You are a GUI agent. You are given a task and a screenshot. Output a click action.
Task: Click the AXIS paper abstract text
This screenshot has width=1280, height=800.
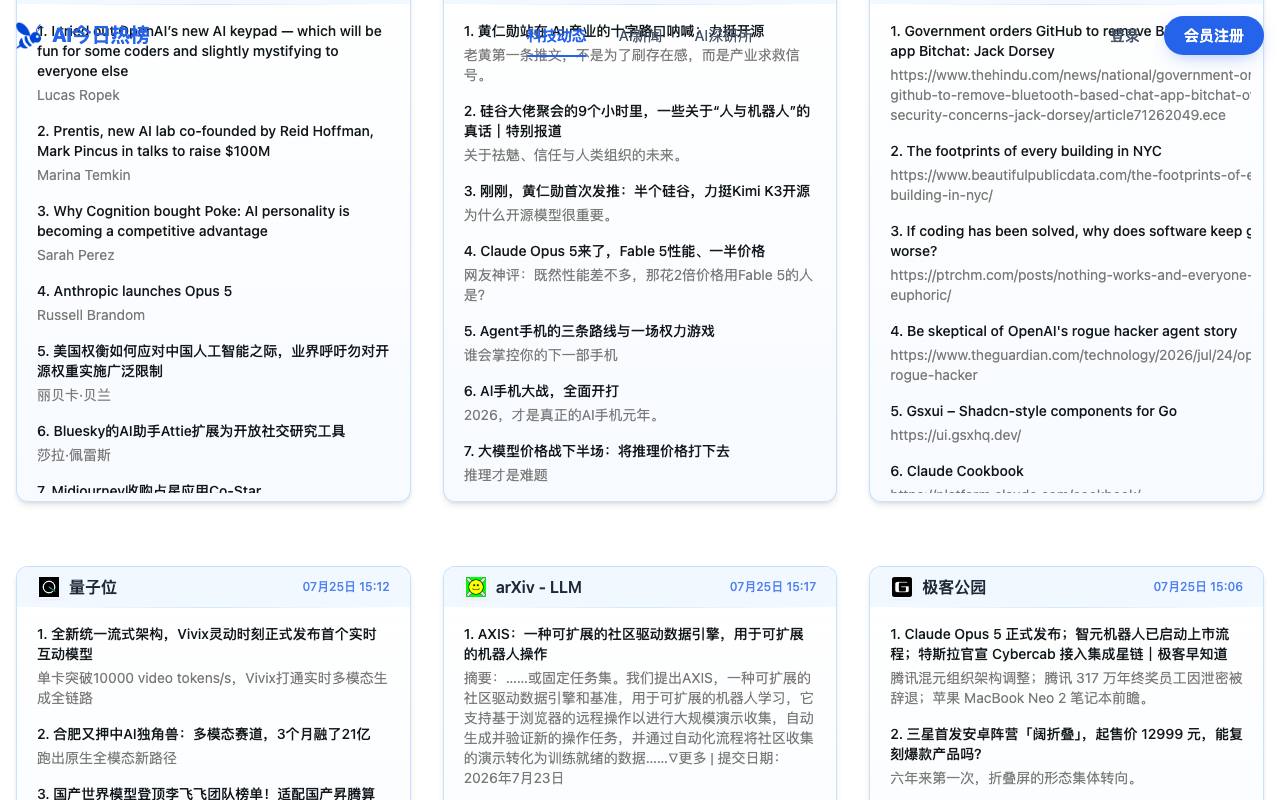(x=639, y=728)
